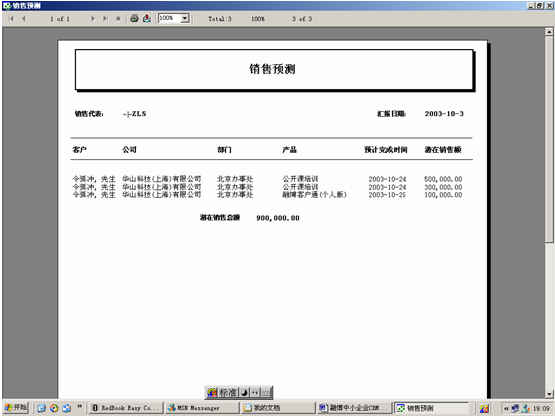Viewport: 555px width, 418px height.
Task: Click inside the zoom percentage field
Action: click(170, 18)
